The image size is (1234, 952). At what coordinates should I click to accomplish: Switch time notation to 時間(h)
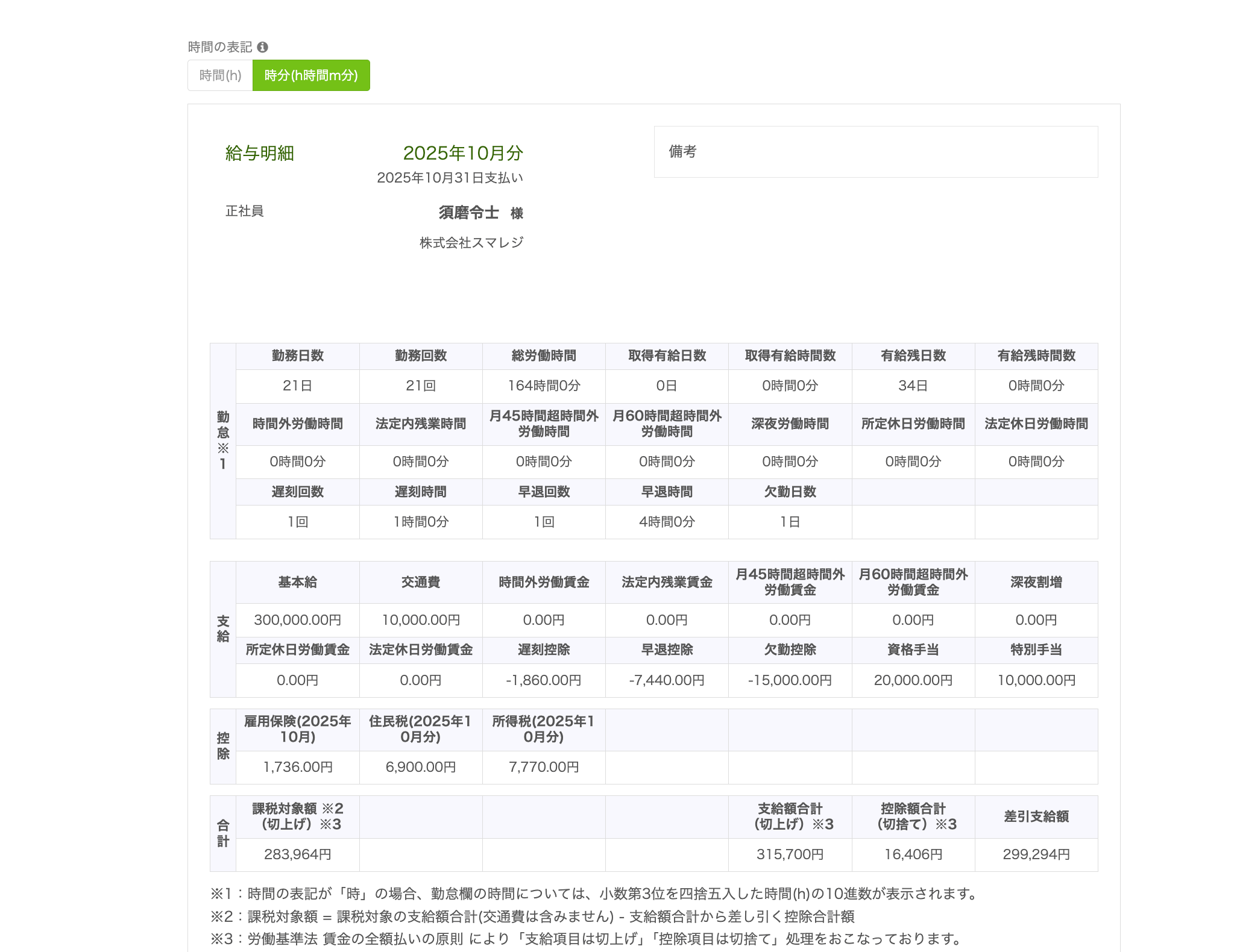[x=220, y=75]
